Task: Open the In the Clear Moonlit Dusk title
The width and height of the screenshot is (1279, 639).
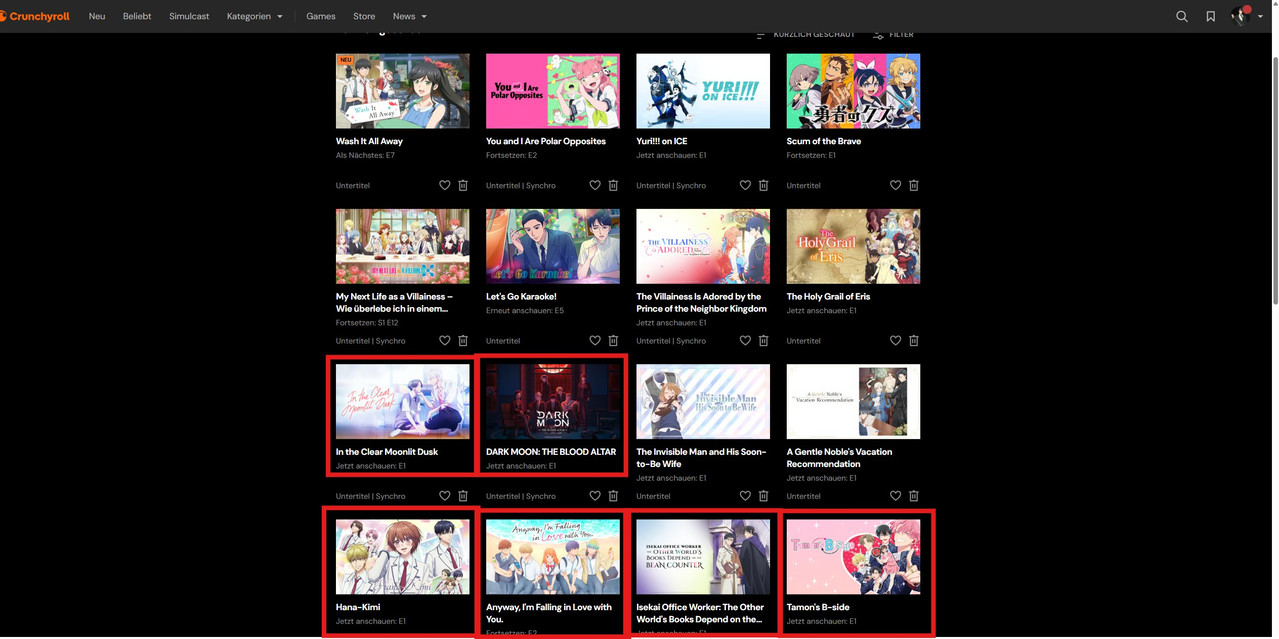Action: pyautogui.click(x=387, y=452)
